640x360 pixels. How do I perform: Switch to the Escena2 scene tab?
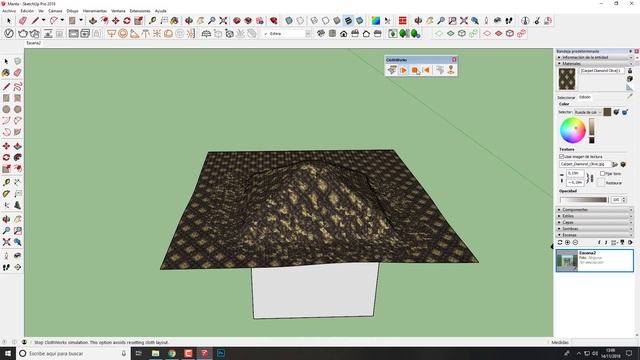(33, 43)
